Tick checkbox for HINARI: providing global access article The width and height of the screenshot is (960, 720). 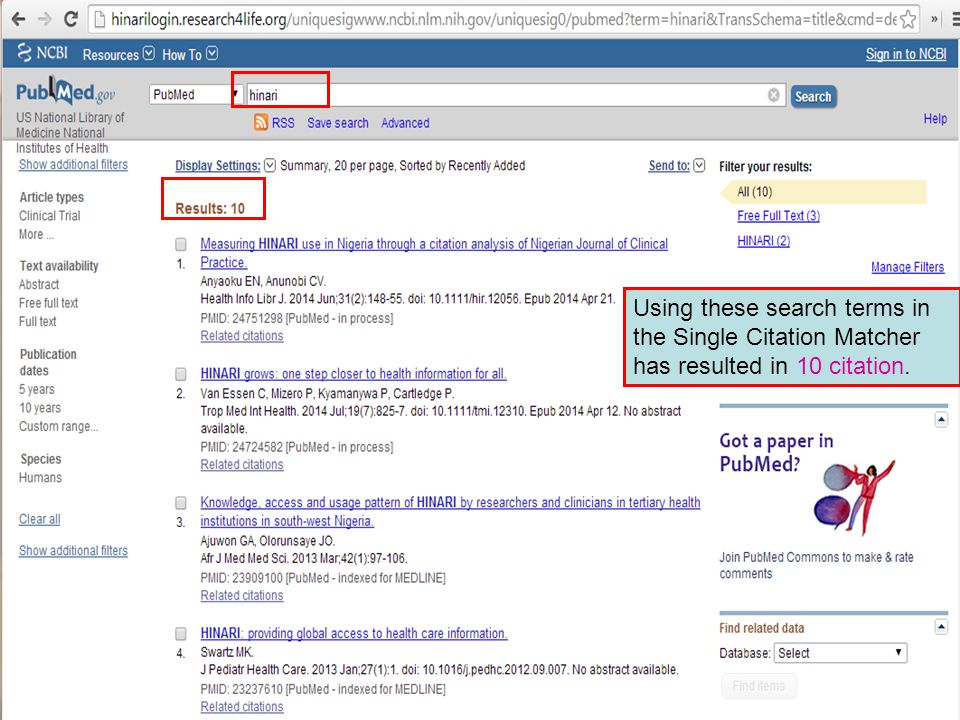181,633
